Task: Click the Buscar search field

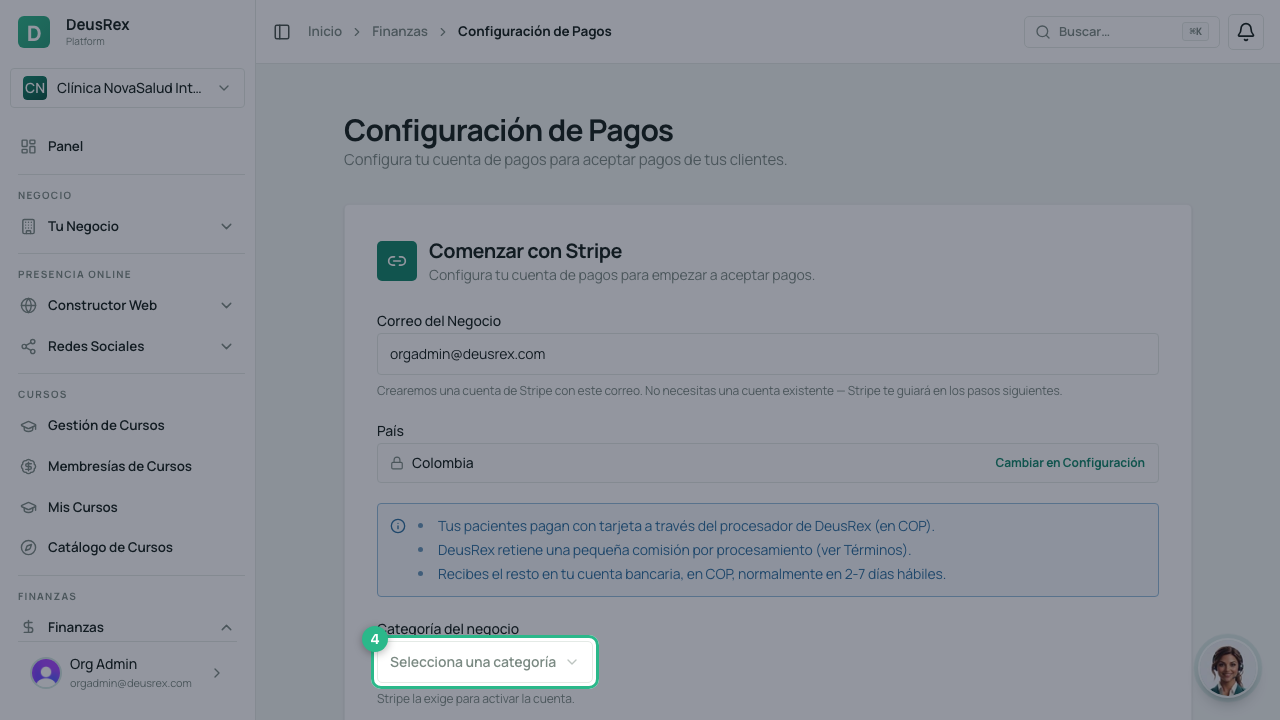Action: (1122, 32)
